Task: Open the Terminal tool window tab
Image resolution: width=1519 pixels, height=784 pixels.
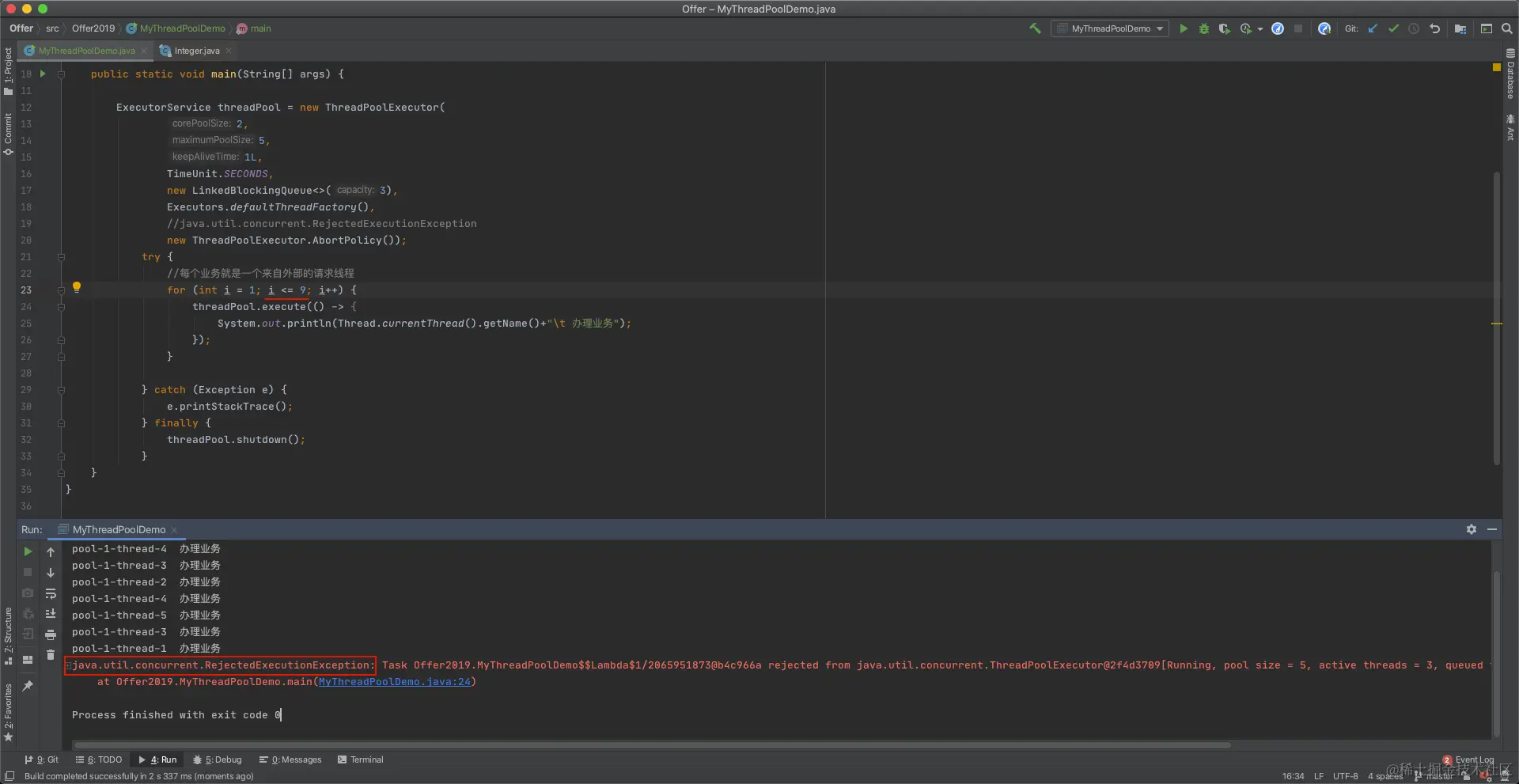Action: pos(361,759)
